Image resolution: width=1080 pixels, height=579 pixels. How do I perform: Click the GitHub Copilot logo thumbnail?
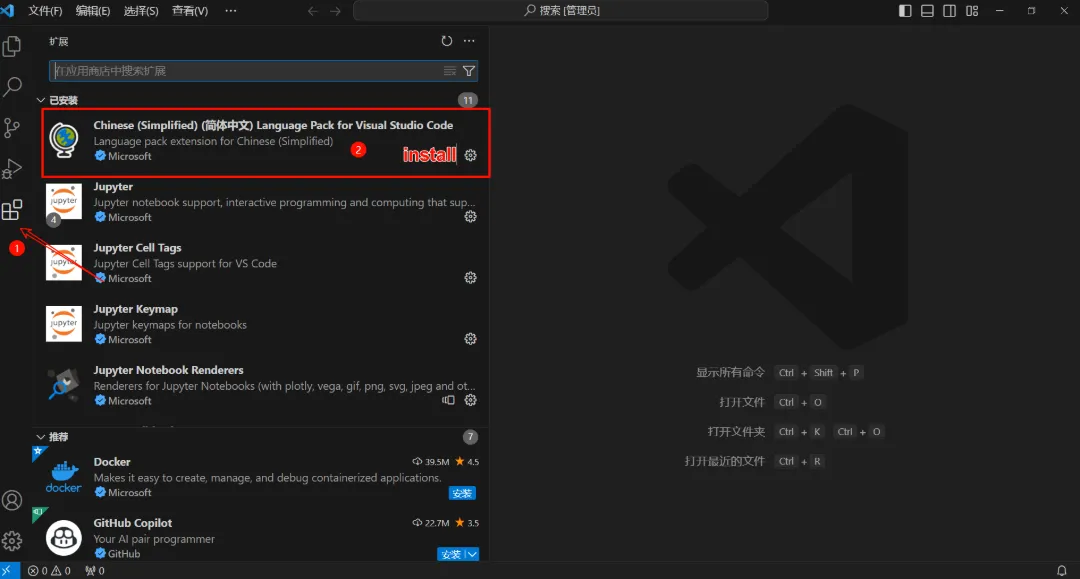[63, 538]
